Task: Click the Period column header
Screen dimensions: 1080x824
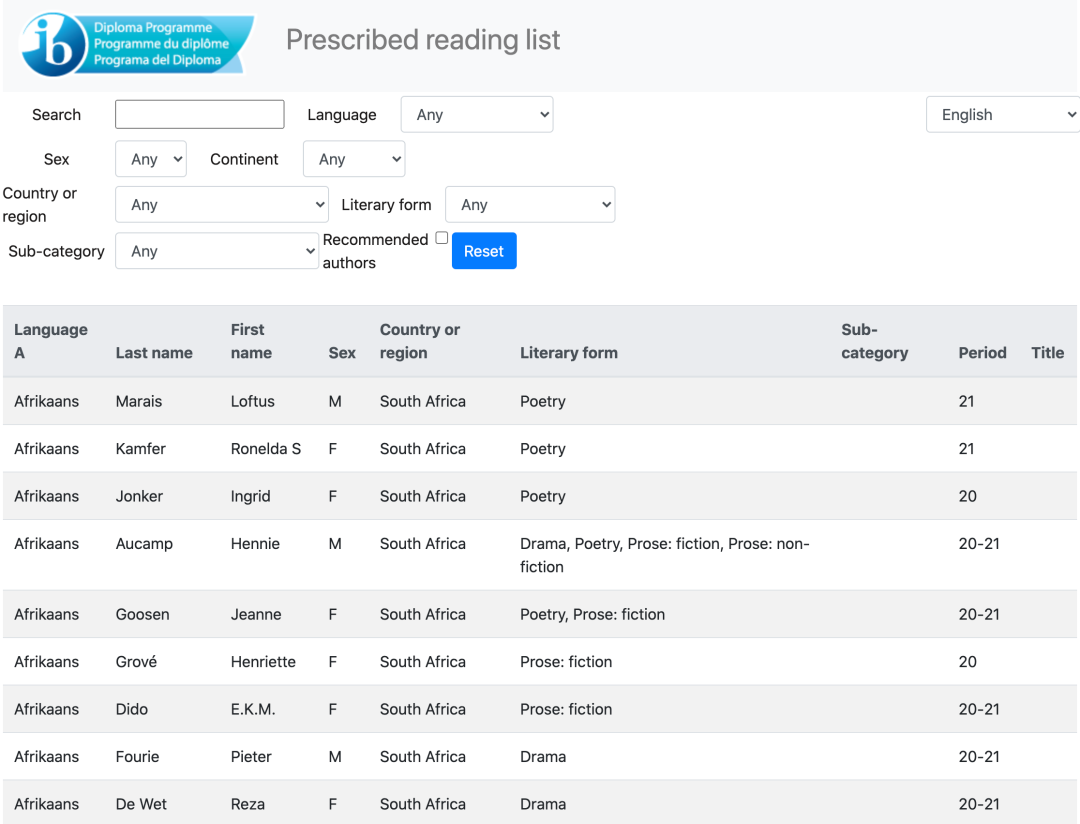Action: tap(982, 353)
